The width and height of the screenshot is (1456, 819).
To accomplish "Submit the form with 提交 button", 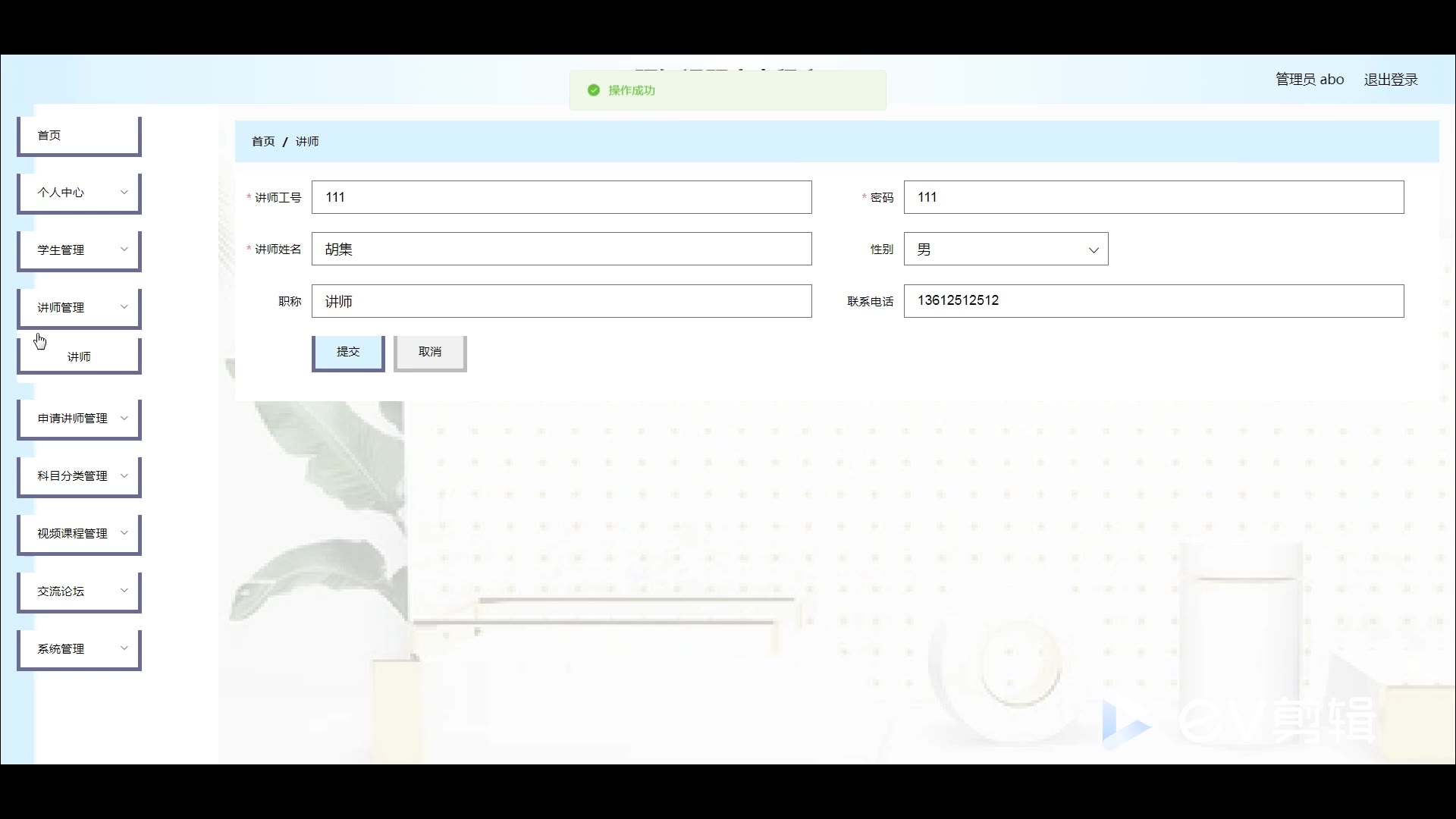I will coord(348,352).
